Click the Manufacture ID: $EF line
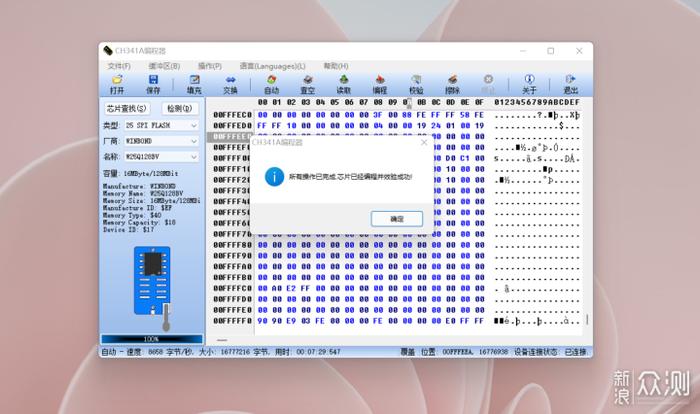Image resolution: width=700 pixels, height=414 pixels. [138, 208]
